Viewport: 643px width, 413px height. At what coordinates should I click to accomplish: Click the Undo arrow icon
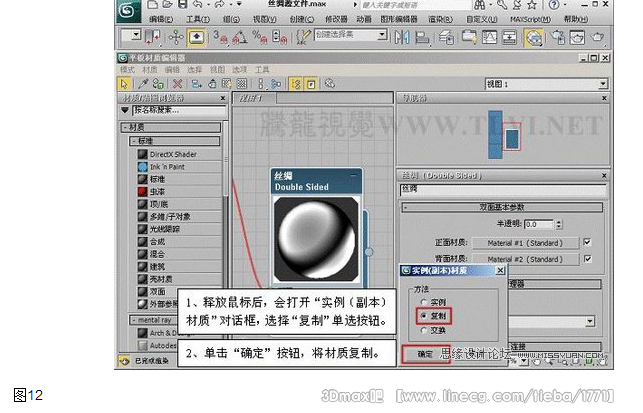pyautogui.click(x=198, y=5)
